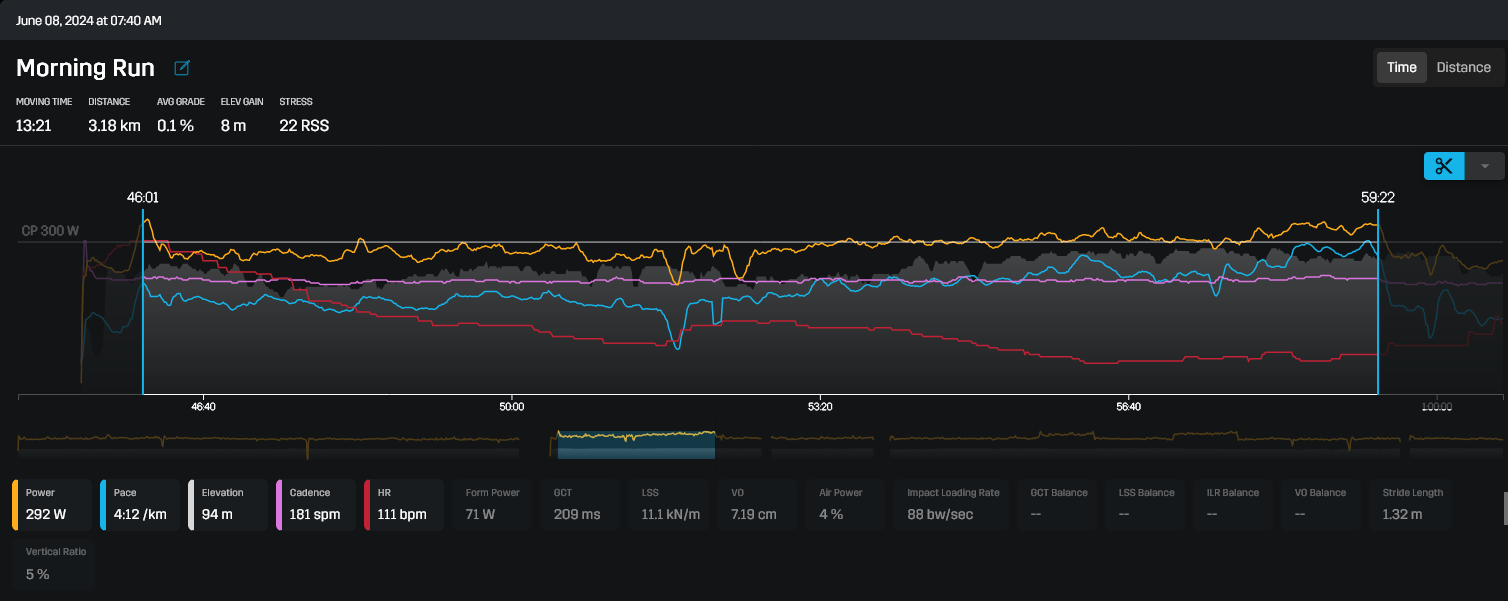Show the Stride Length metric
The width and height of the screenshot is (1508, 601).
1412,504
